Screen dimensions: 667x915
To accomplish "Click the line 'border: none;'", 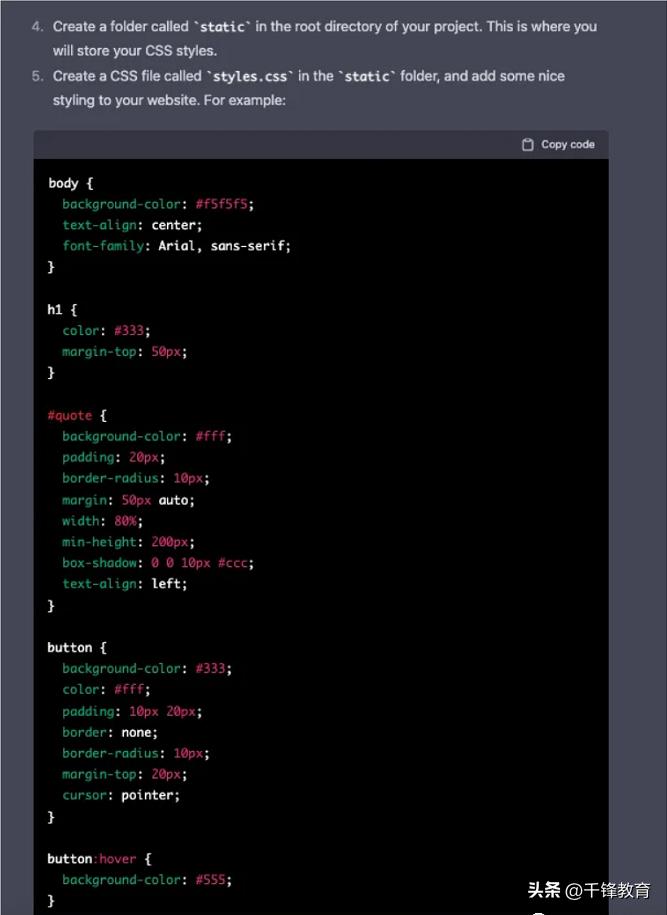I will pyautogui.click(x=110, y=732).
